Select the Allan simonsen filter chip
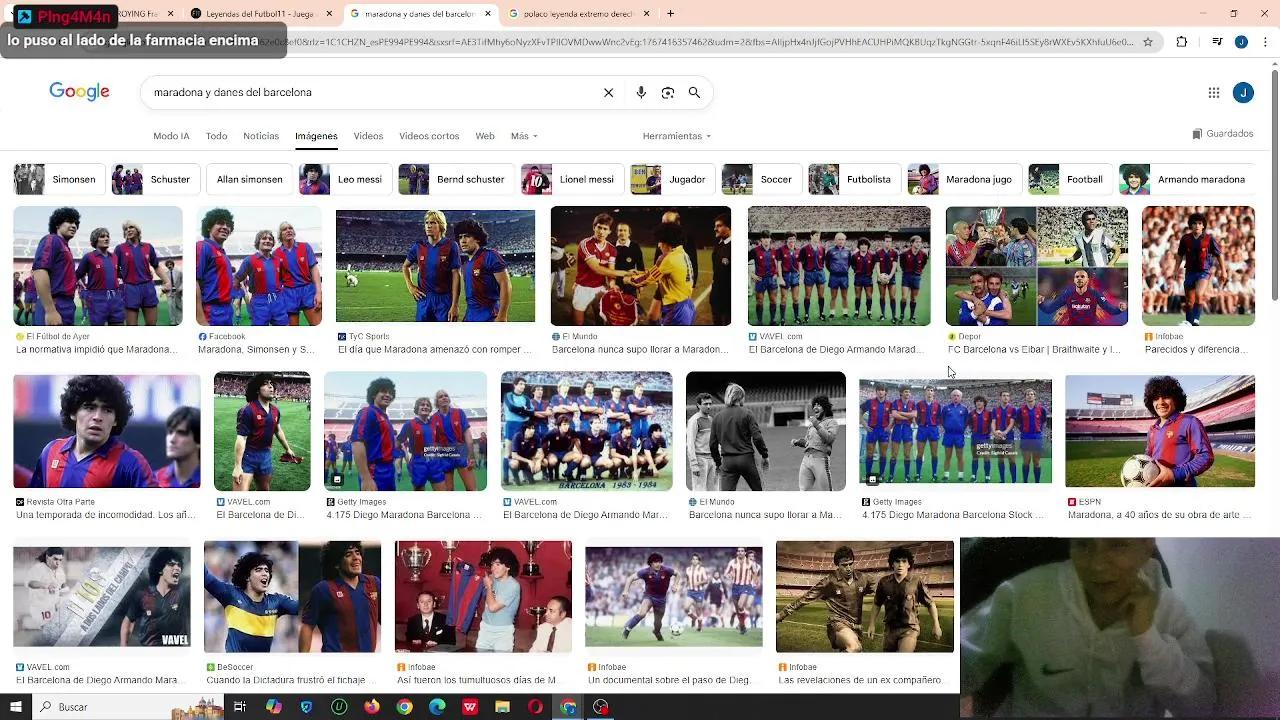The height and width of the screenshot is (720, 1280). (x=249, y=180)
